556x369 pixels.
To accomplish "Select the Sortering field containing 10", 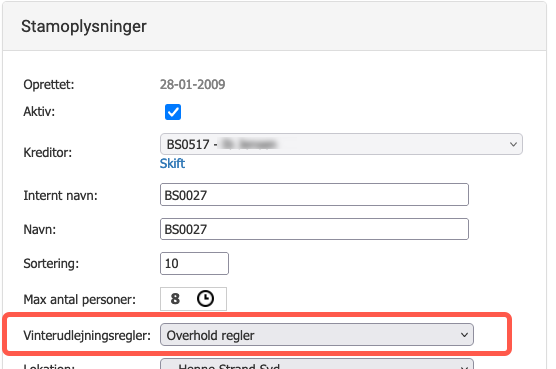I will point(194,263).
